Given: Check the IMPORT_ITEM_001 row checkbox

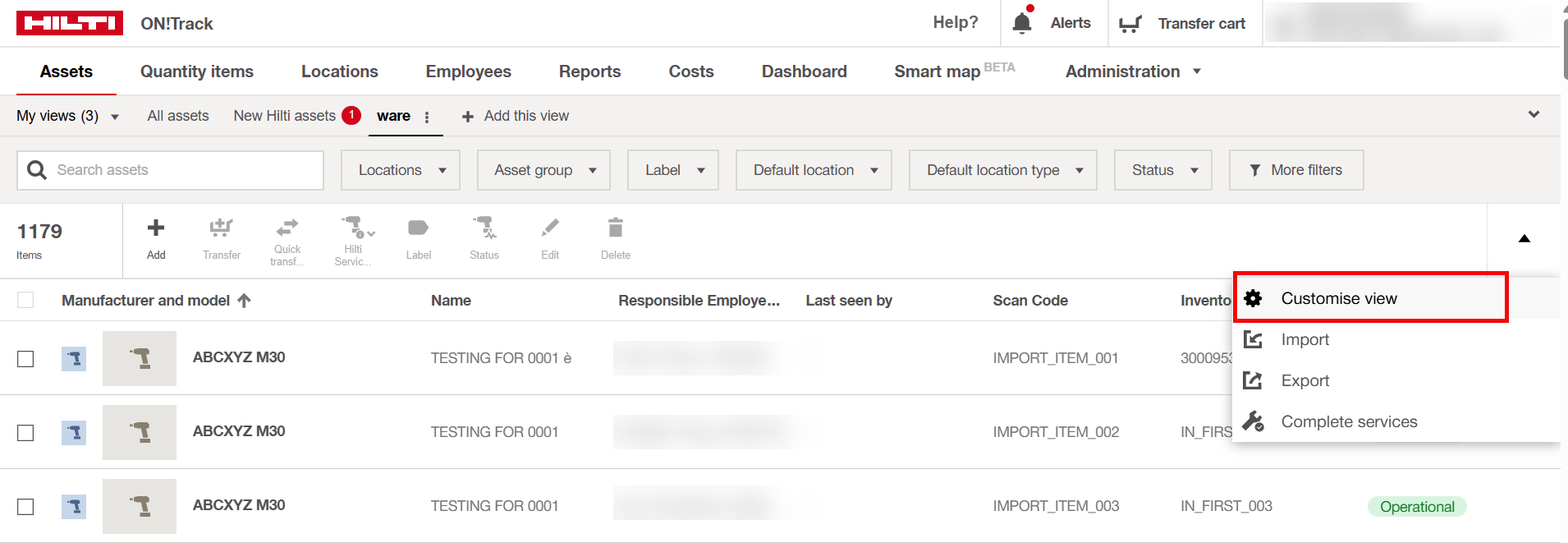Looking at the screenshot, I should pyautogui.click(x=26, y=359).
